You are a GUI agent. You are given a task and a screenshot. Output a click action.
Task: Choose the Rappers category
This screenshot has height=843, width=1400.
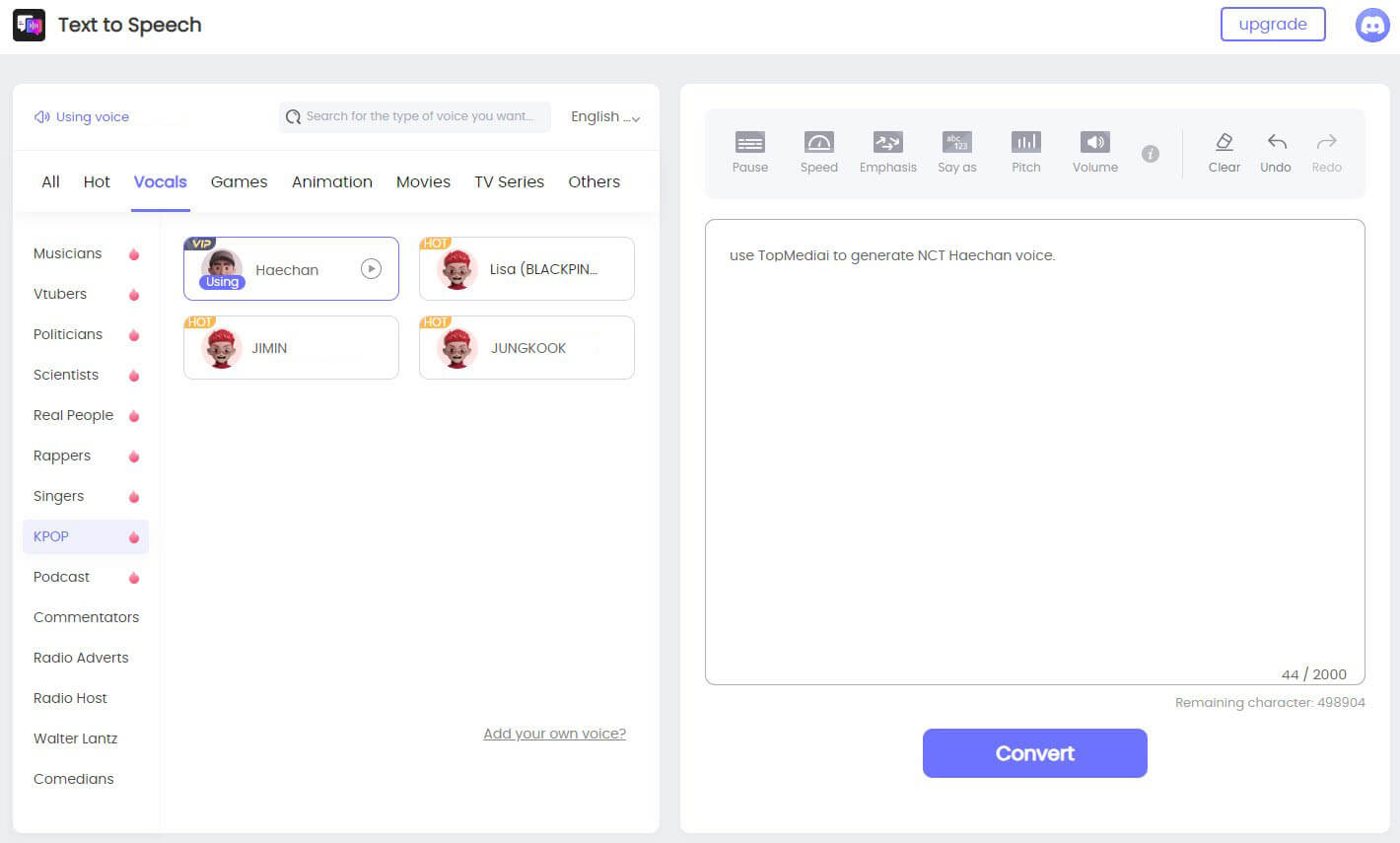coord(62,456)
